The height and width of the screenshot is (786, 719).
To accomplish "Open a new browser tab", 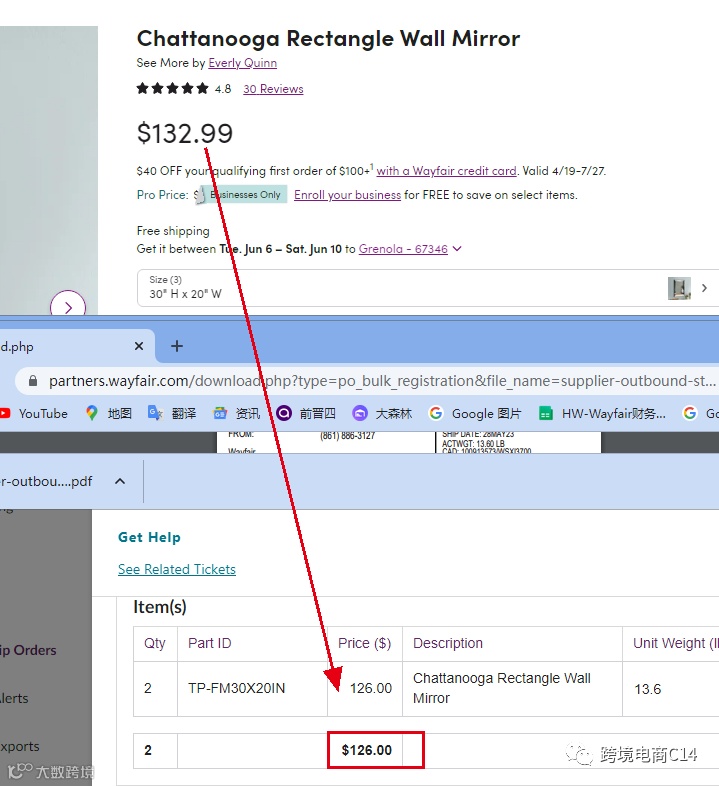I will [176, 346].
